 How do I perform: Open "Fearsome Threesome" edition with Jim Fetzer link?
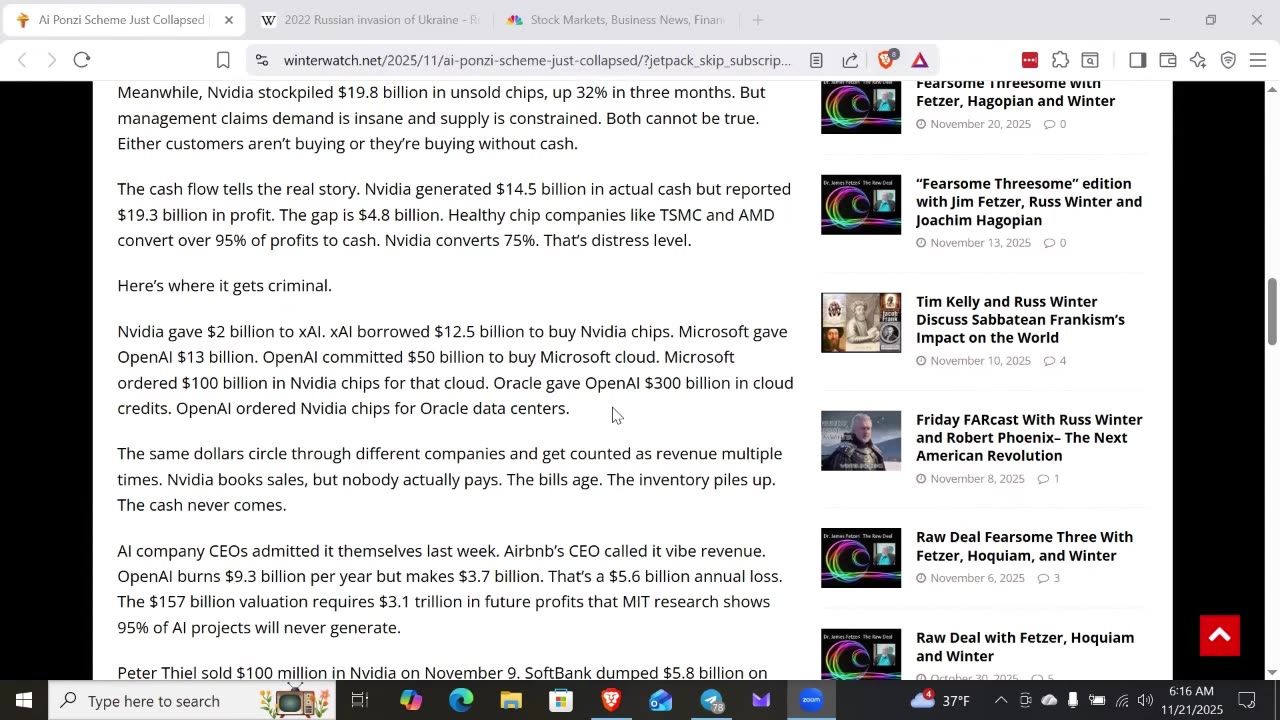pyautogui.click(x=1029, y=201)
